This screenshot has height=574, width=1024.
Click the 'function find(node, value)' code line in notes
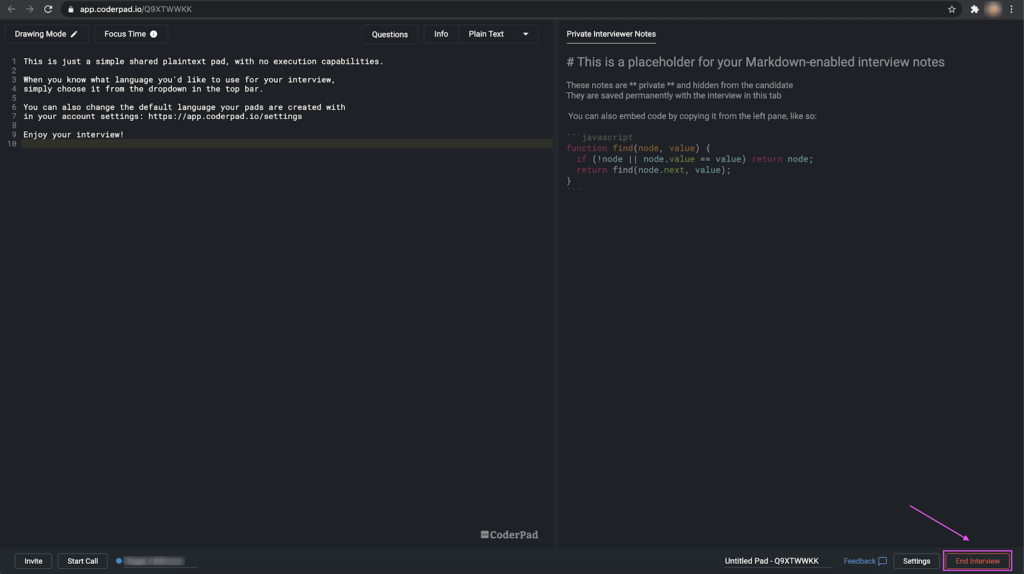coord(638,148)
